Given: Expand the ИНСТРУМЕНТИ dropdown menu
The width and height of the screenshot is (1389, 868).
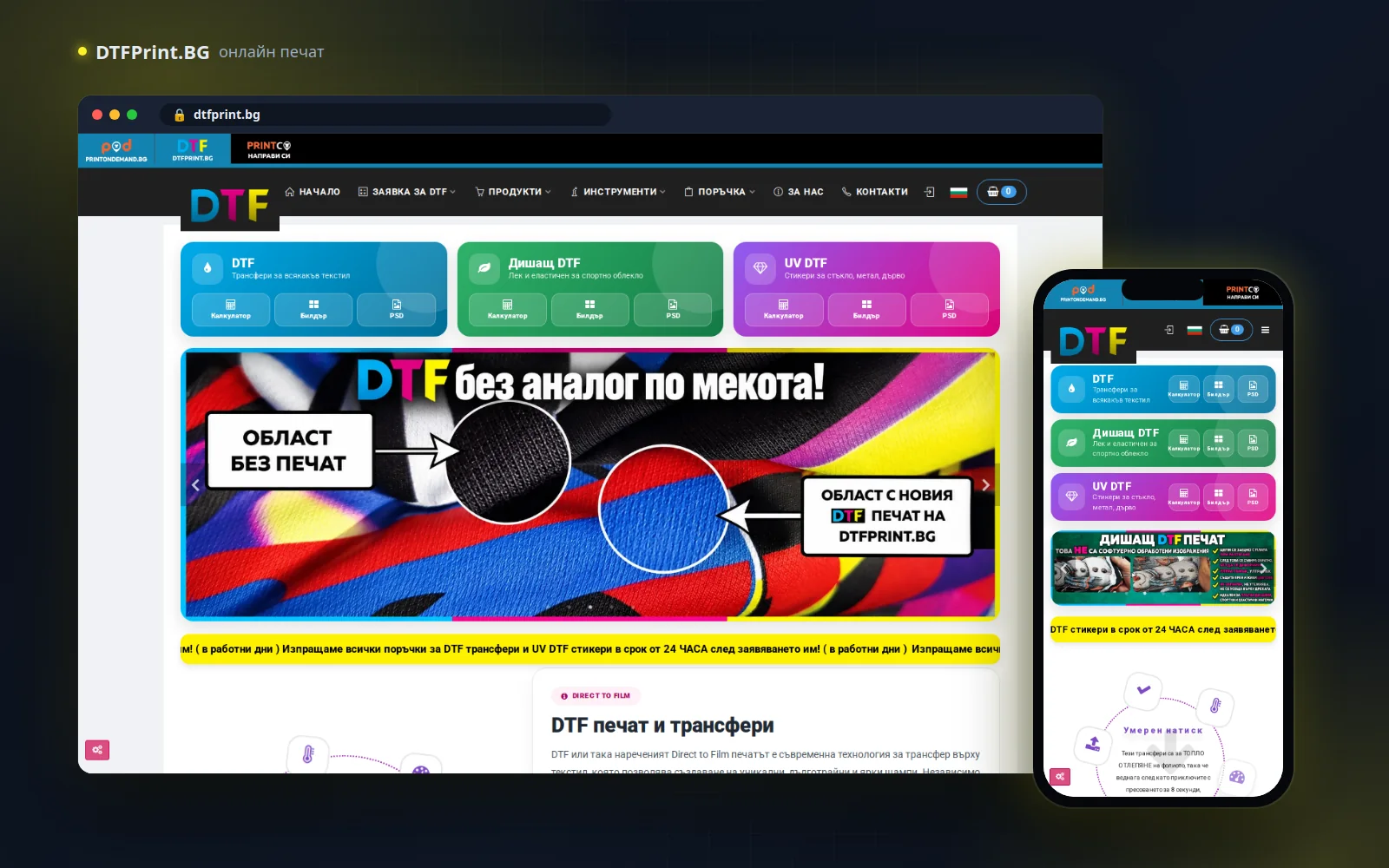Looking at the screenshot, I should click(618, 192).
